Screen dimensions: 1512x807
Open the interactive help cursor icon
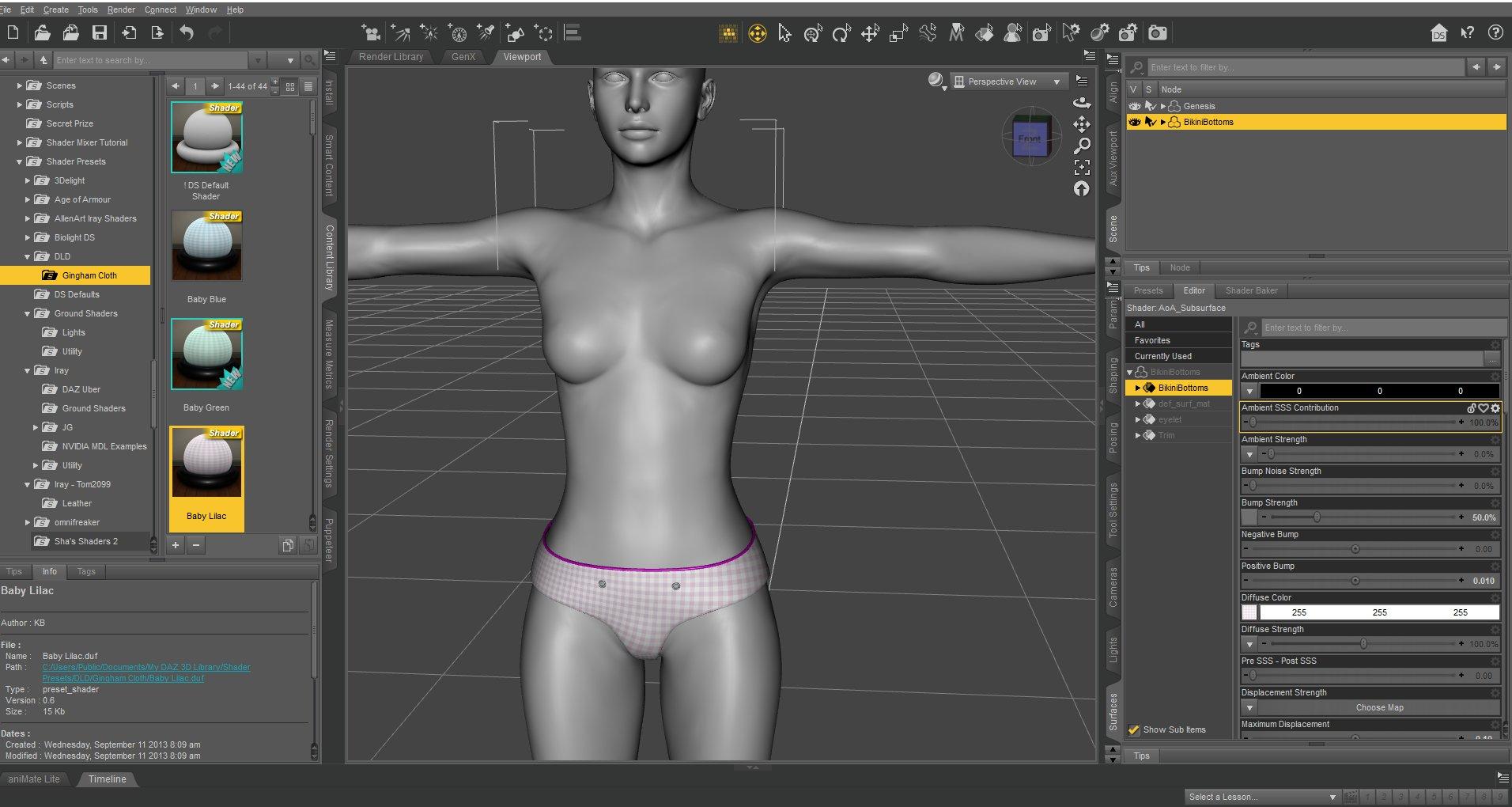1467,32
